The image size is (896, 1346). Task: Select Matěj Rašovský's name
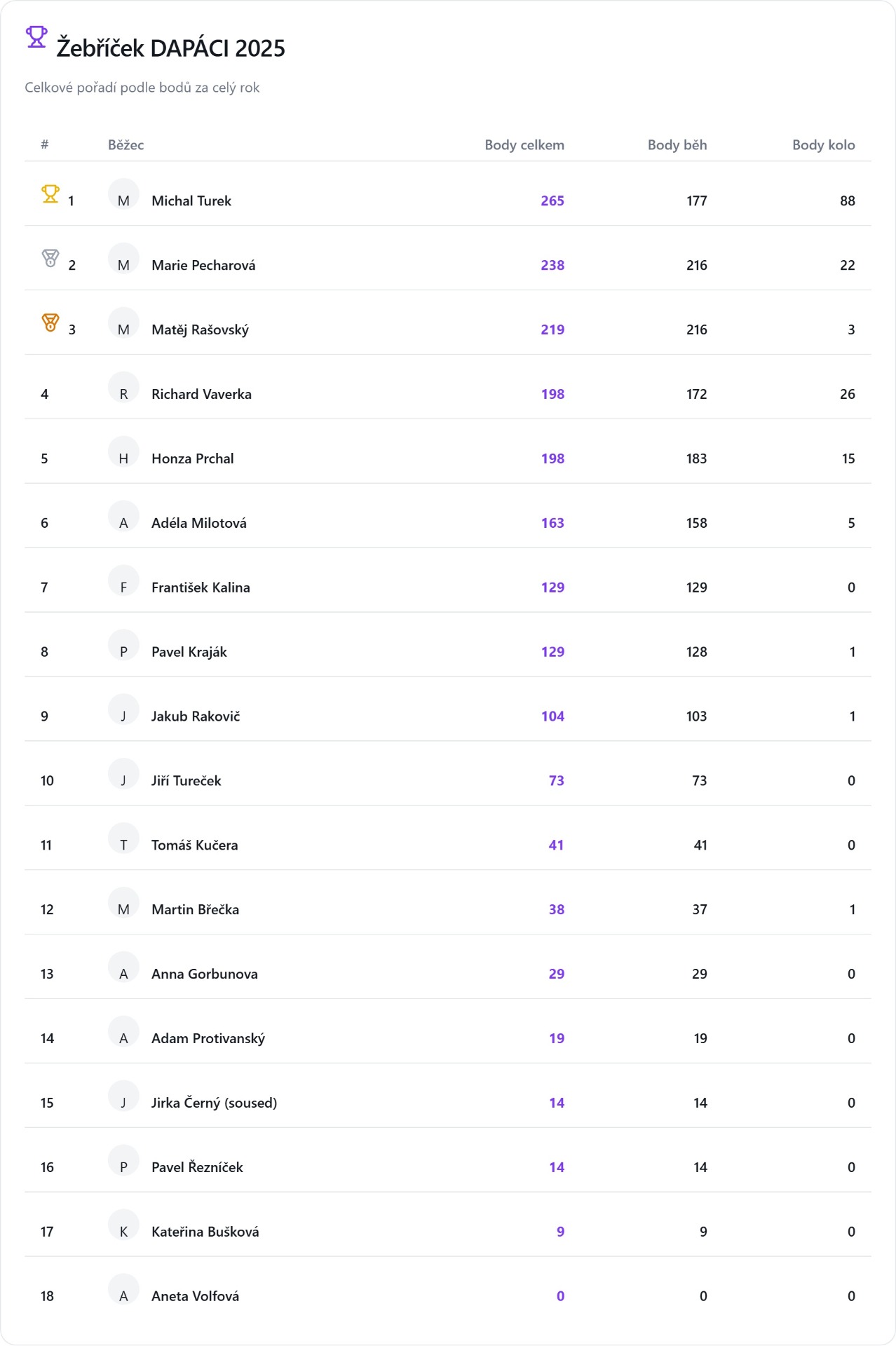(200, 330)
